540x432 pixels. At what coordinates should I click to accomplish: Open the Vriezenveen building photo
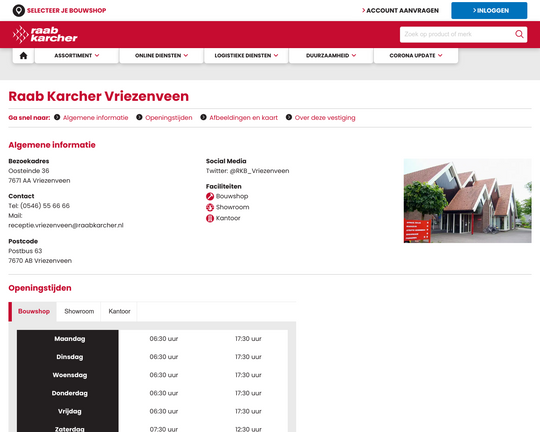coord(467,201)
